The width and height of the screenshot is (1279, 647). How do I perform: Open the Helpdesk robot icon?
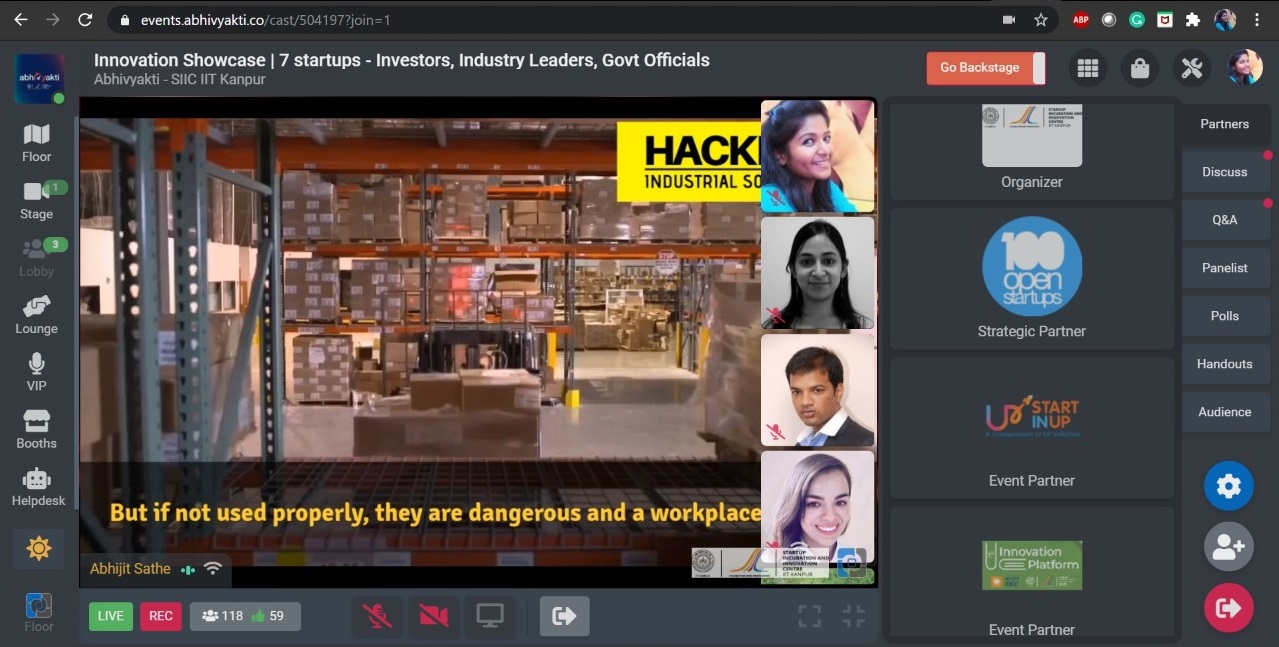37,486
